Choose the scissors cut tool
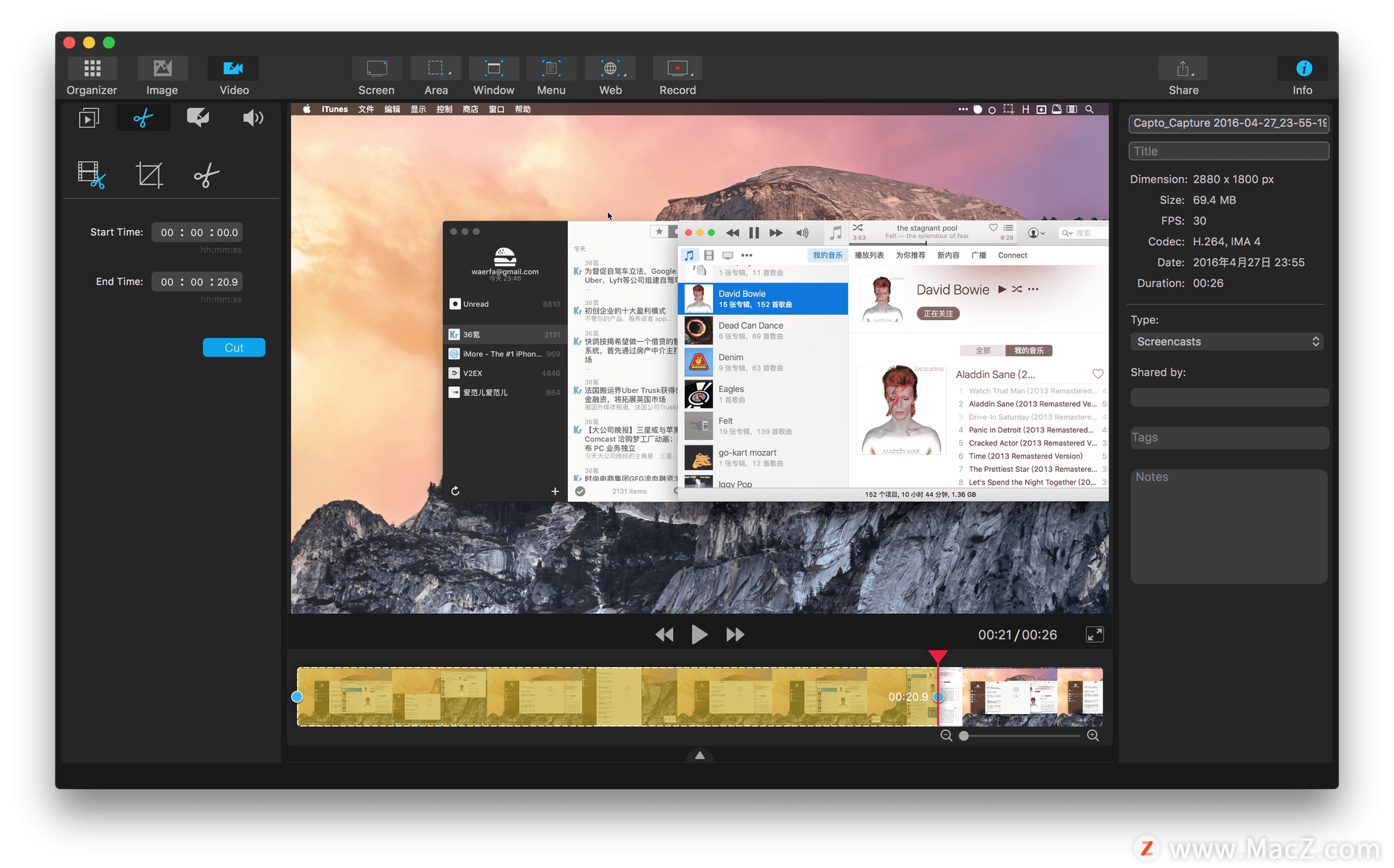This screenshot has height=868, width=1394. [x=206, y=175]
